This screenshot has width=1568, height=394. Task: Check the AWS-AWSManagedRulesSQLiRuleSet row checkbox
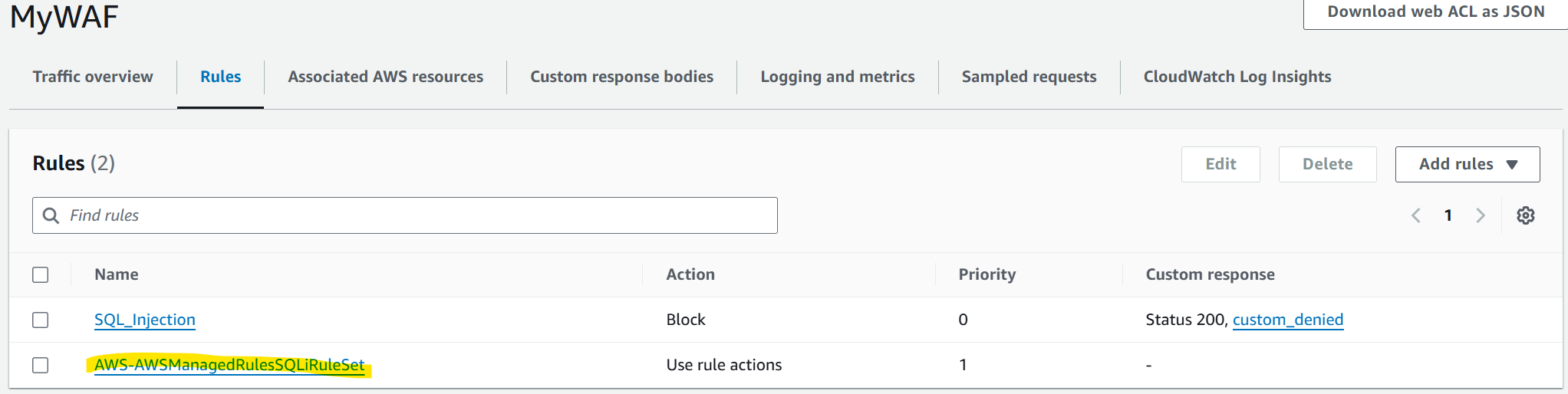(41, 365)
